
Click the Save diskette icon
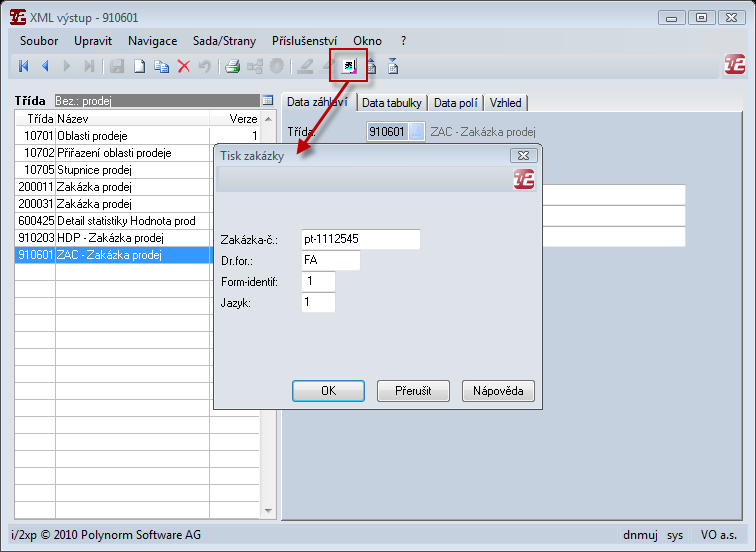click(117, 66)
